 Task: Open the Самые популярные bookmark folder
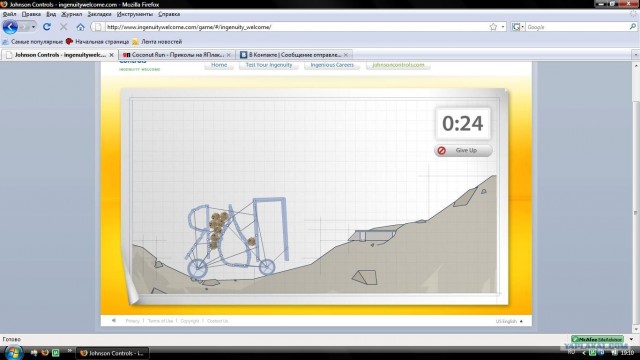coord(33,42)
